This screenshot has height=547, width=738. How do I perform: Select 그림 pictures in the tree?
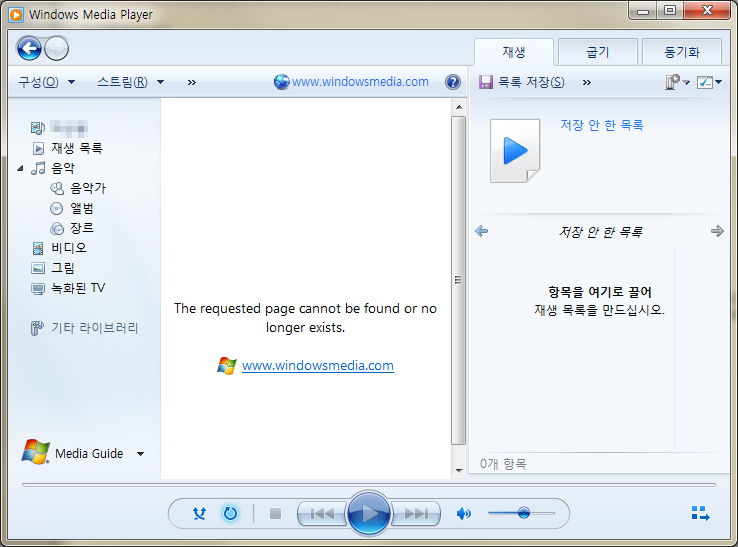coord(63,268)
